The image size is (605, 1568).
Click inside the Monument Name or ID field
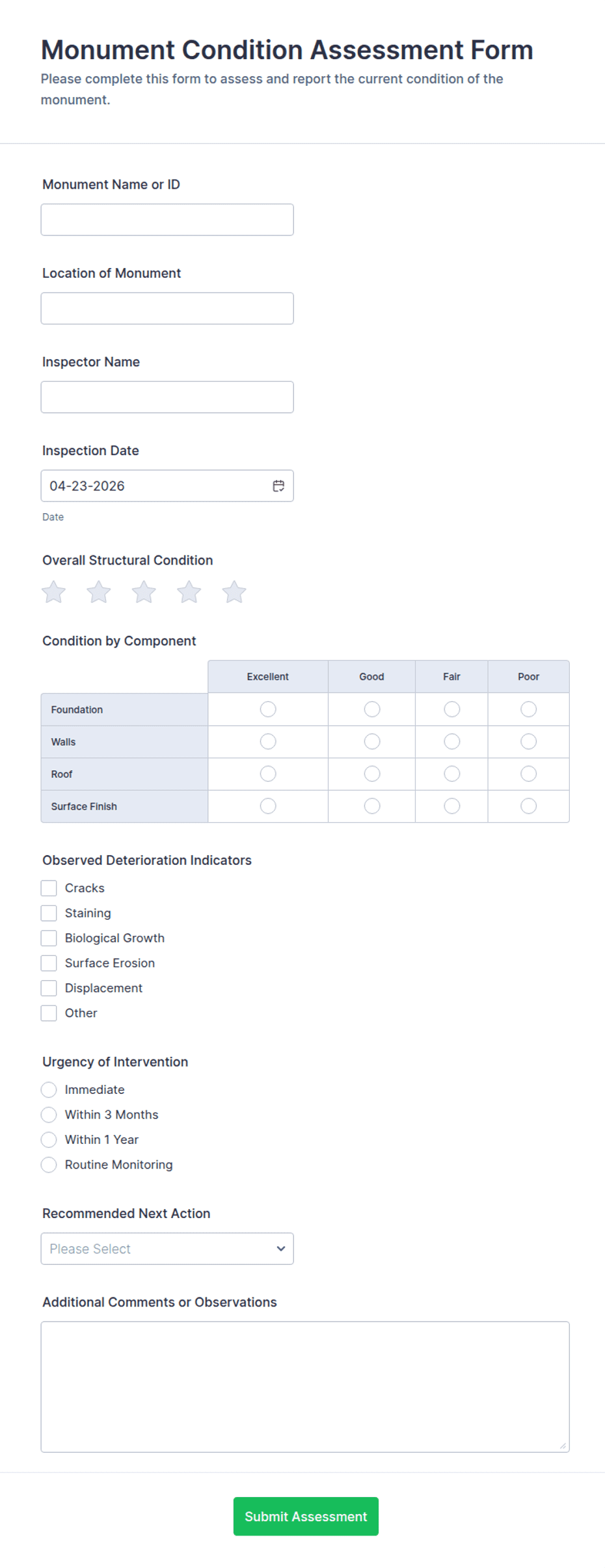click(167, 219)
